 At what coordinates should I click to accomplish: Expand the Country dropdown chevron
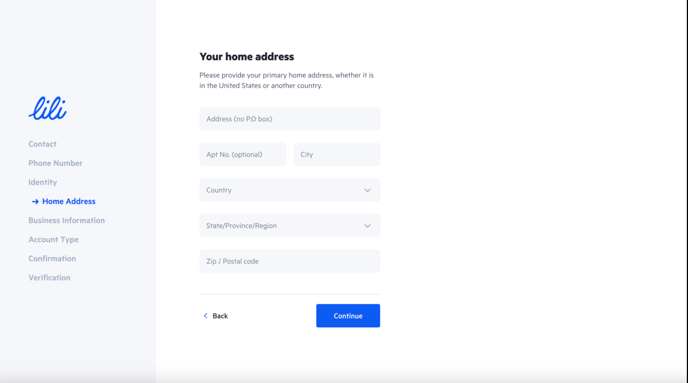pyautogui.click(x=367, y=190)
